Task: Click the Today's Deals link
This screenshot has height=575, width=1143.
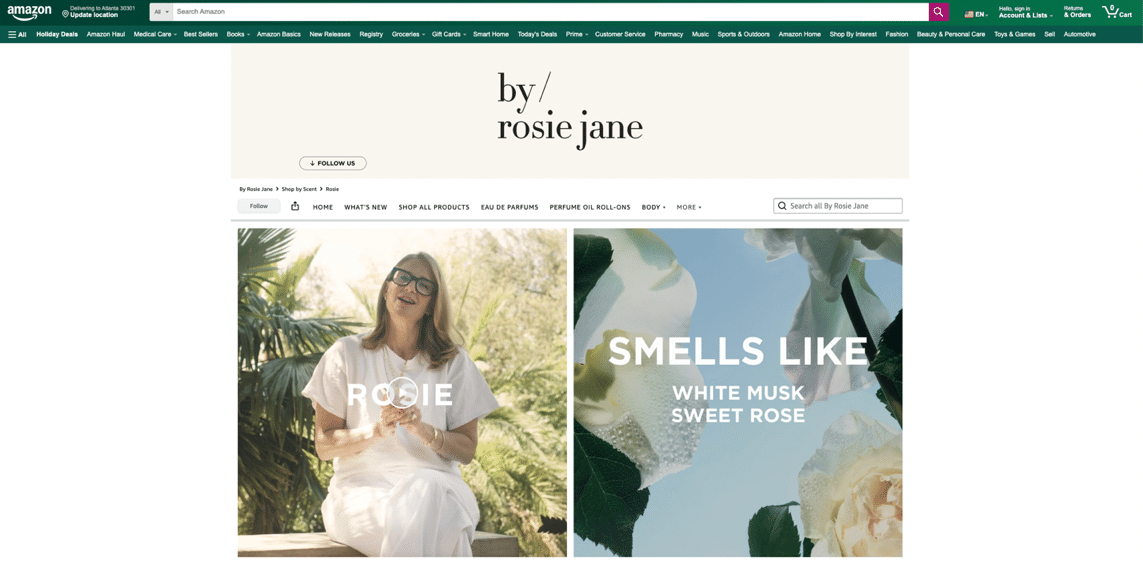Action: tap(537, 34)
